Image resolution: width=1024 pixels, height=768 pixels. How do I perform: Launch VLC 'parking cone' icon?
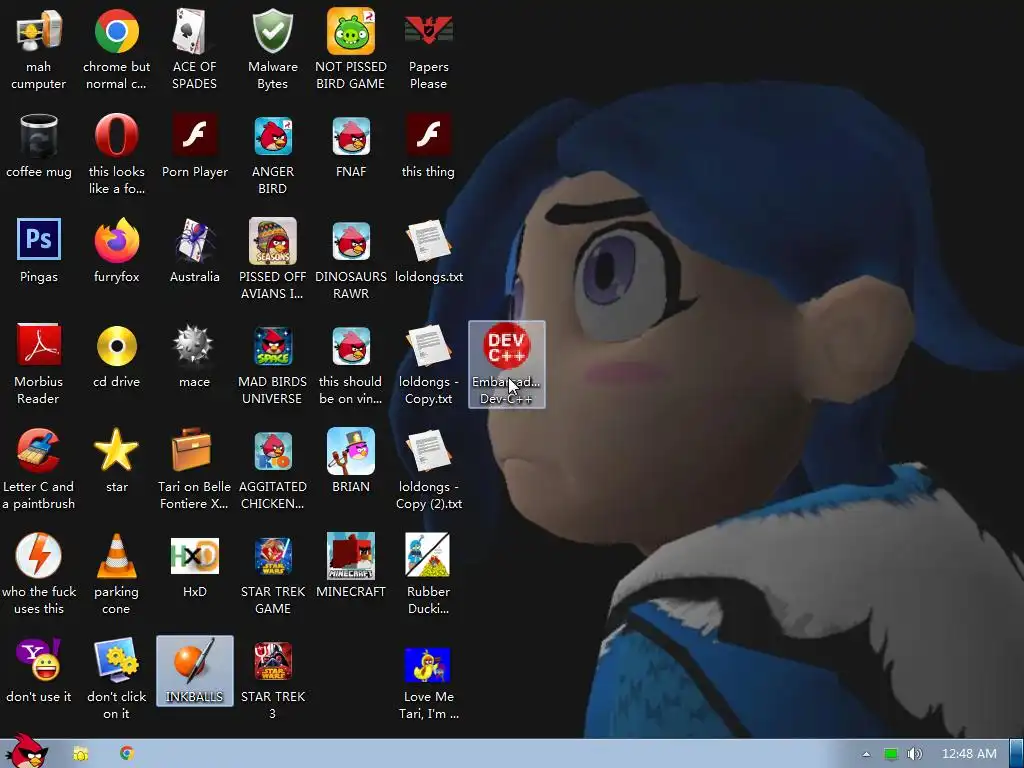(x=116, y=575)
